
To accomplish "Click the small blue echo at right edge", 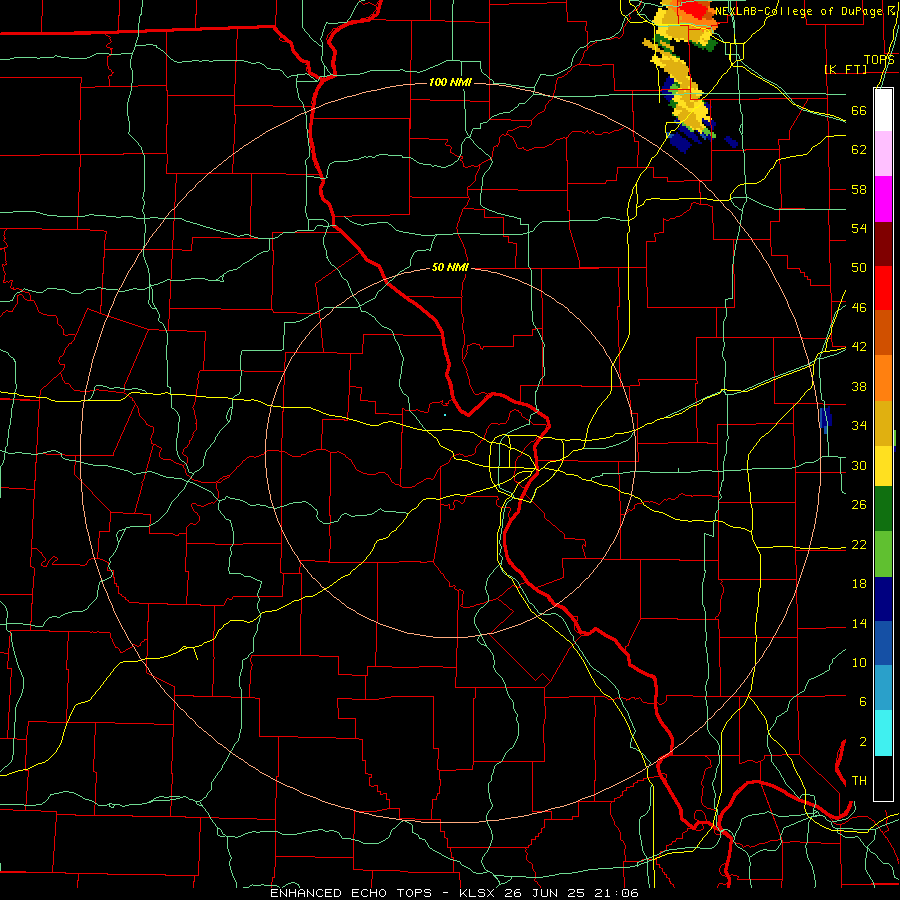I will [826, 419].
